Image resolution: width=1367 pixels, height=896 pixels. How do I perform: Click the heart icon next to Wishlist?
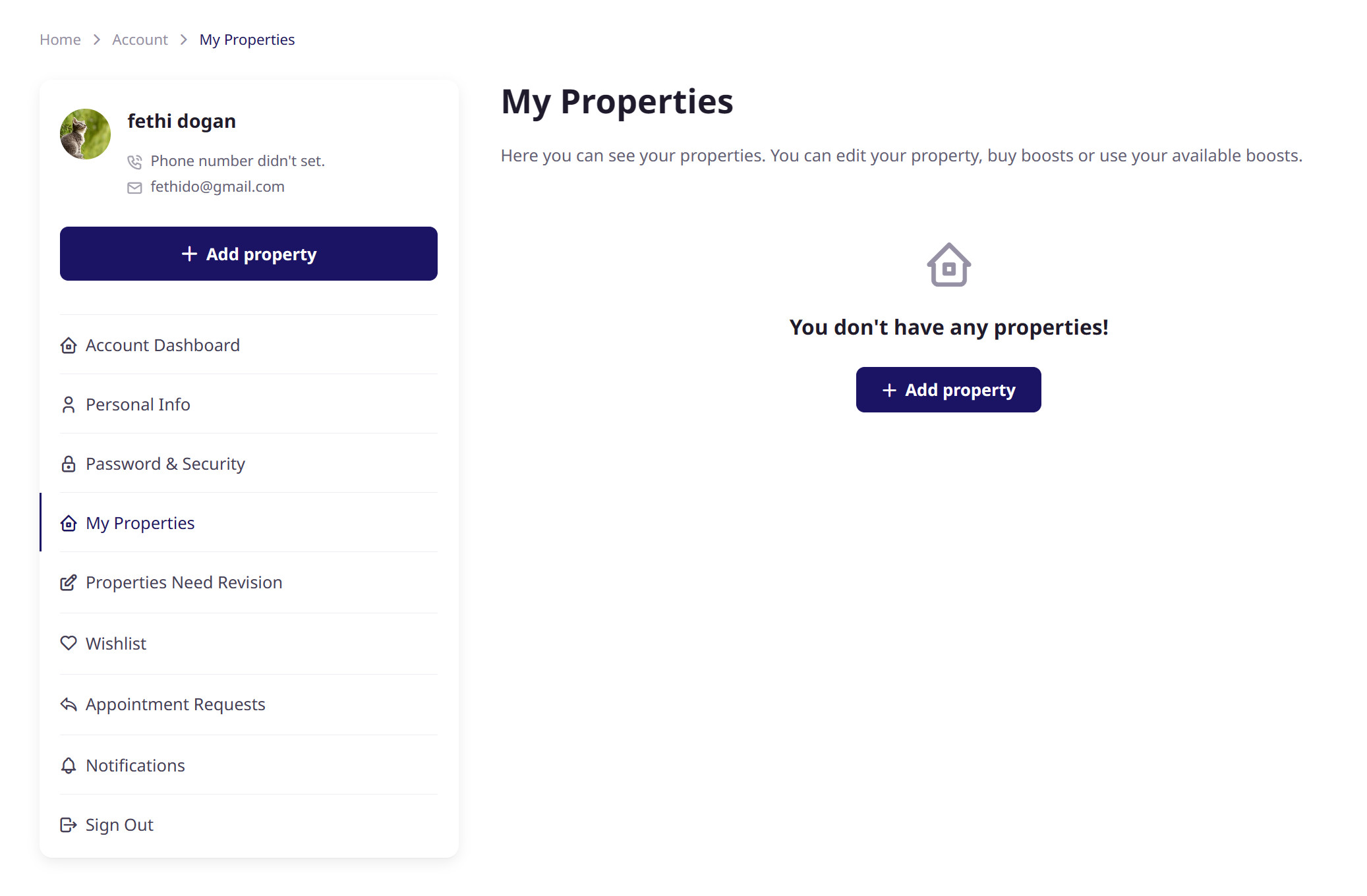point(69,643)
